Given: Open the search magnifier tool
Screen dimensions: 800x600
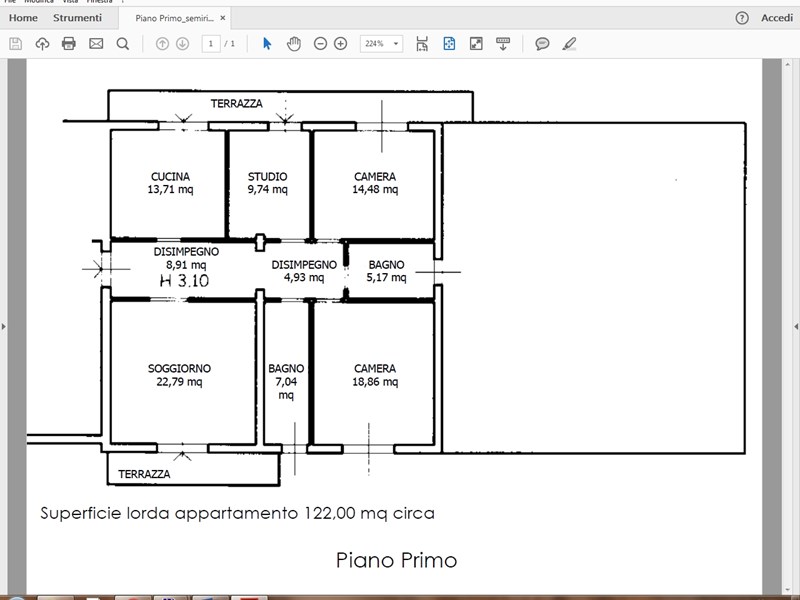Looking at the screenshot, I should click(x=123, y=44).
